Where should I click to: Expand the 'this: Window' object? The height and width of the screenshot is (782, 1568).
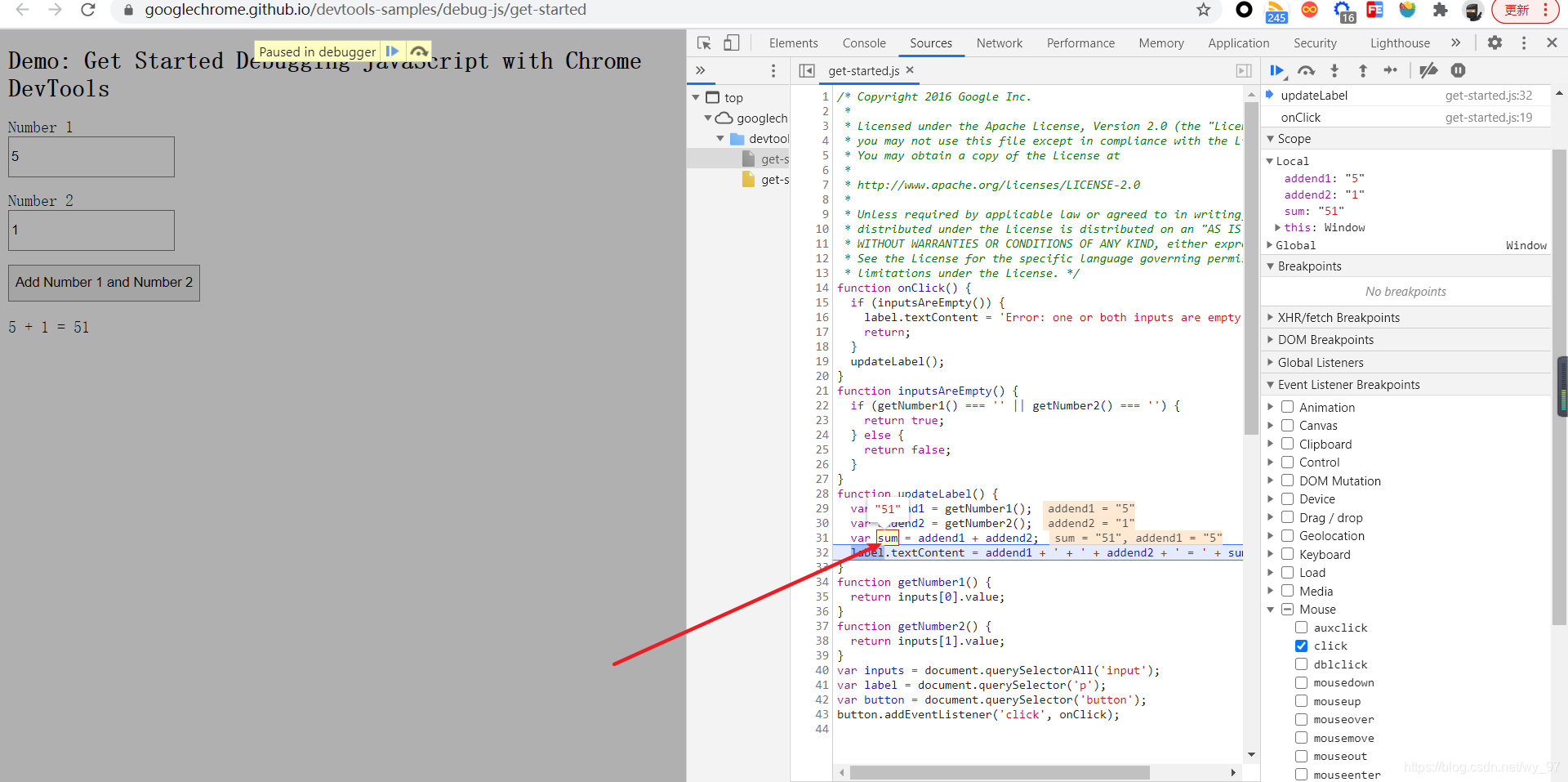pyautogui.click(x=1278, y=228)
